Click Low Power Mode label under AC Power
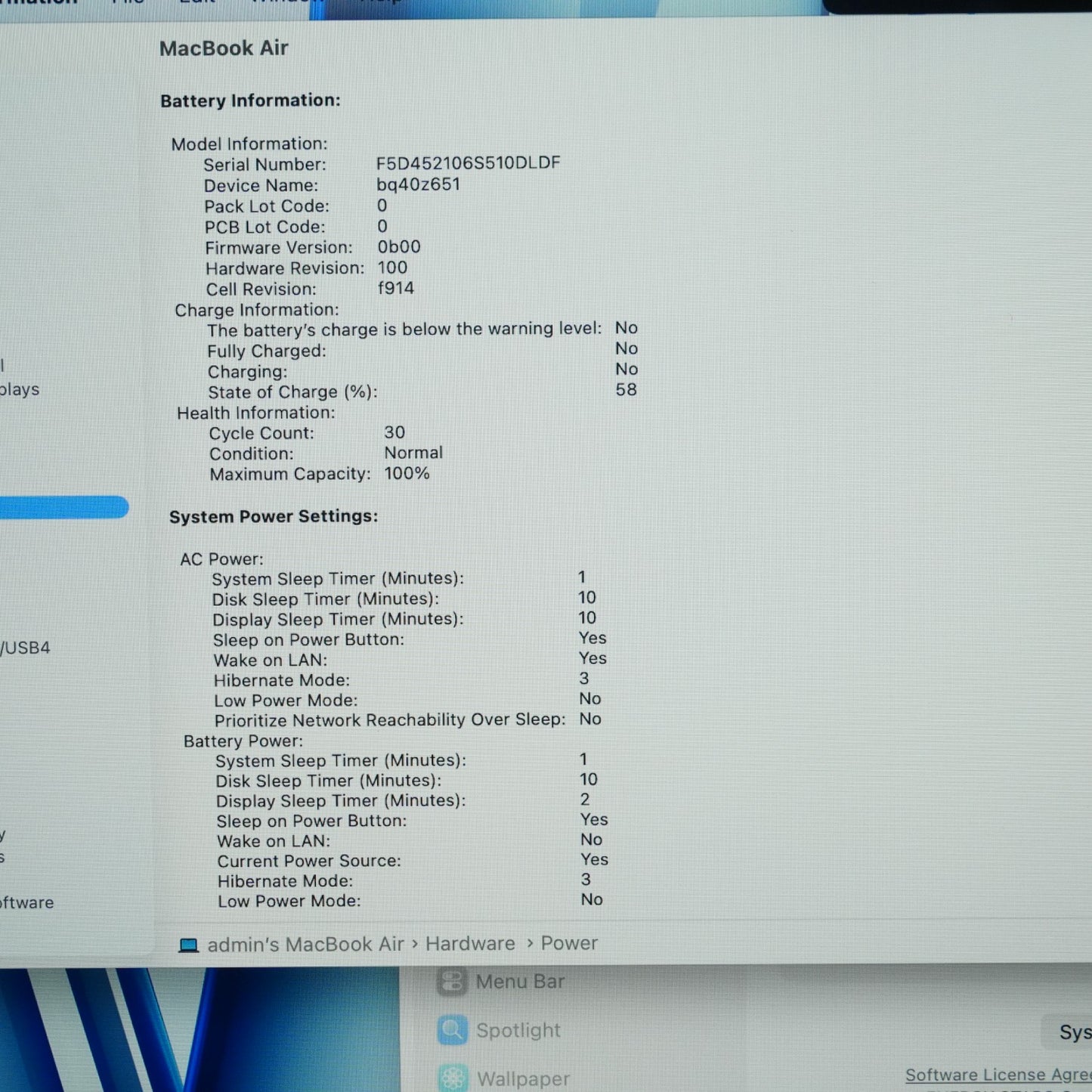Screen dimensions: 1092x1092 [x=286, y=701]
